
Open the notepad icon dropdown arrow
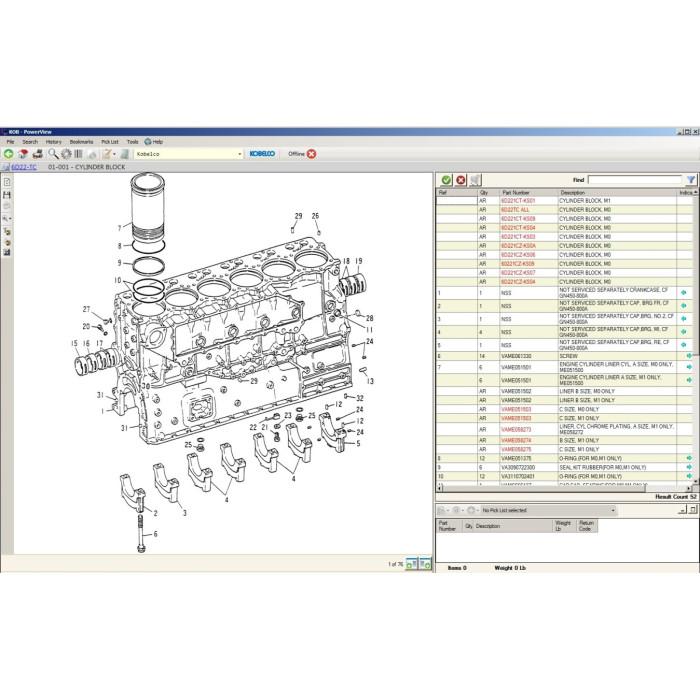click(x=114, y=154)
